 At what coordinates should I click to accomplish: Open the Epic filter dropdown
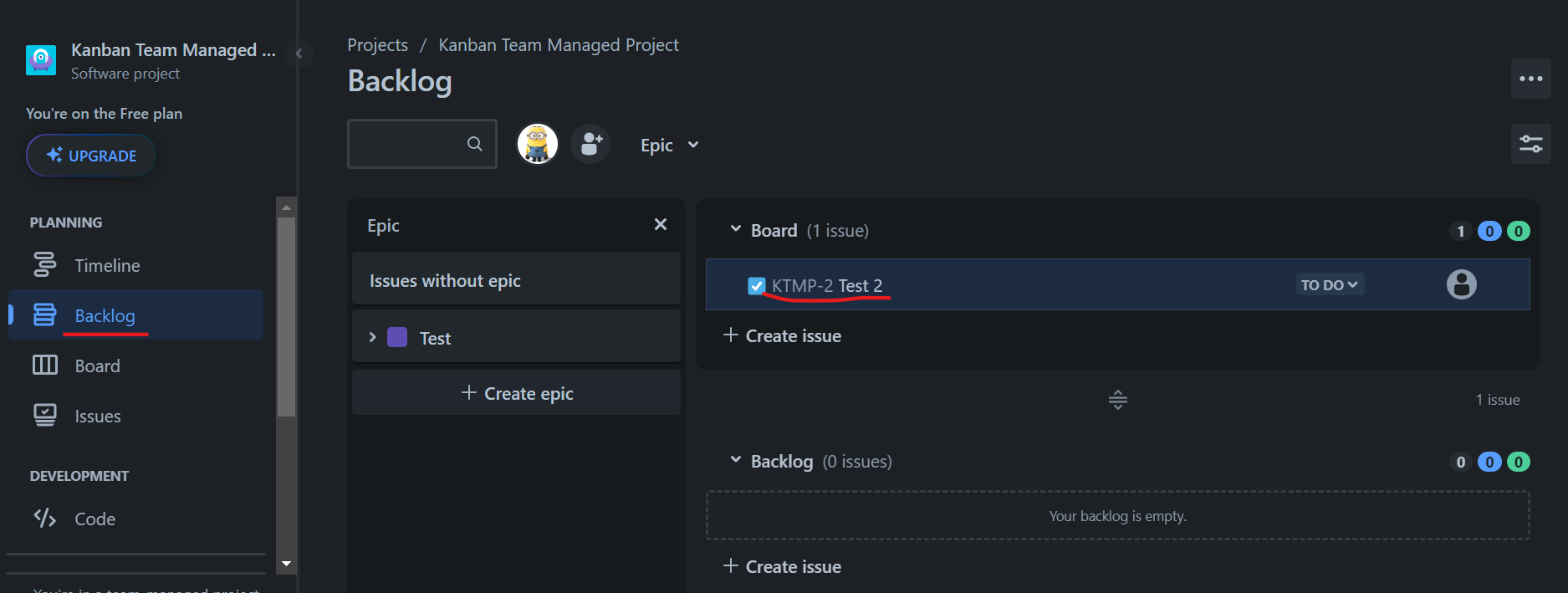(669, 146)
